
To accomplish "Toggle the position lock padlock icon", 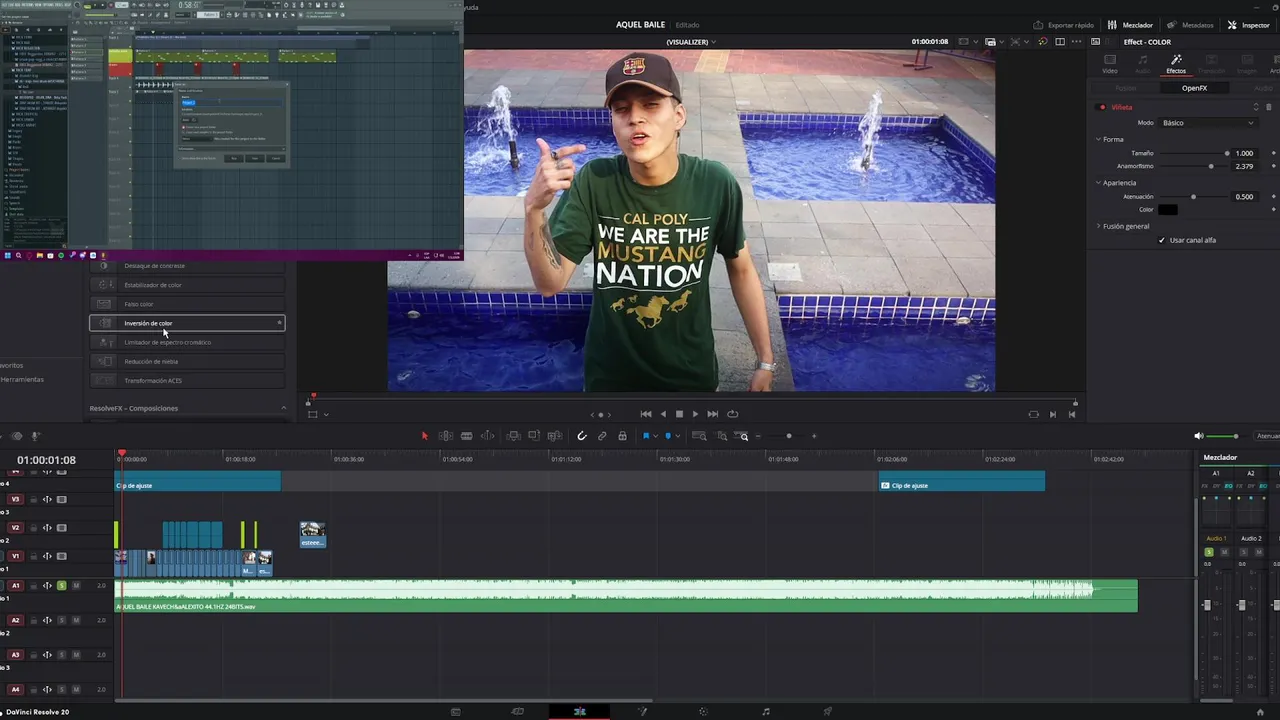I will click(x=622, y=436).
